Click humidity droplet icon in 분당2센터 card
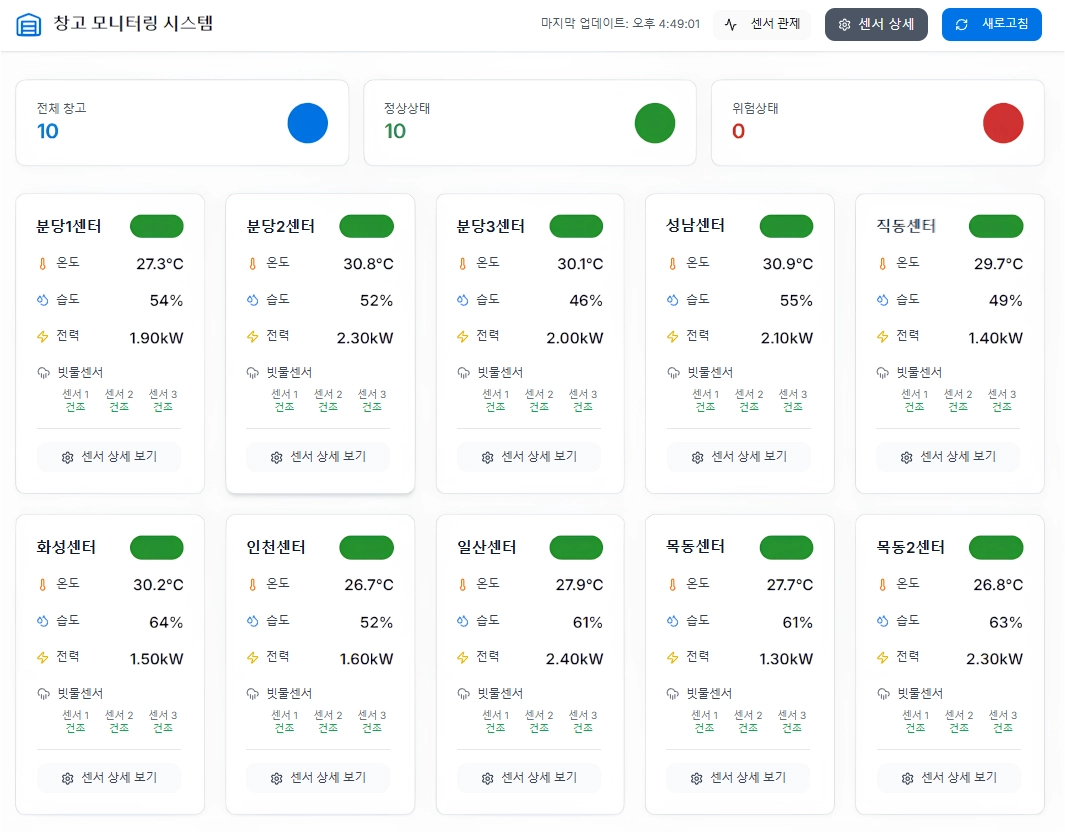The image size is (1065, 832). click(x=253, y=300)
